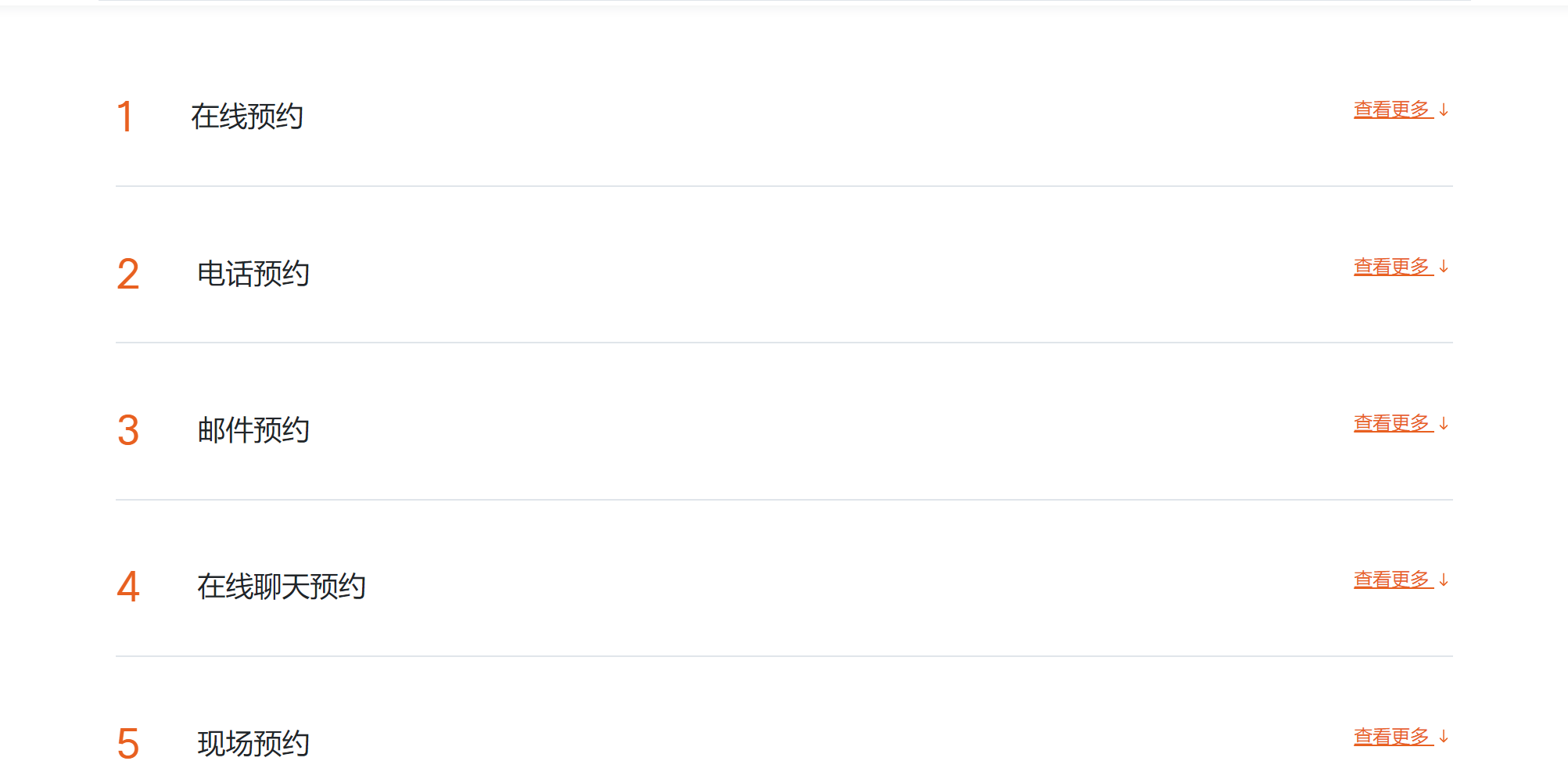Viewport: 1568px width, 779px height.
Task: Click the down arrow beside 现场预约
Action: point(1444,737)
